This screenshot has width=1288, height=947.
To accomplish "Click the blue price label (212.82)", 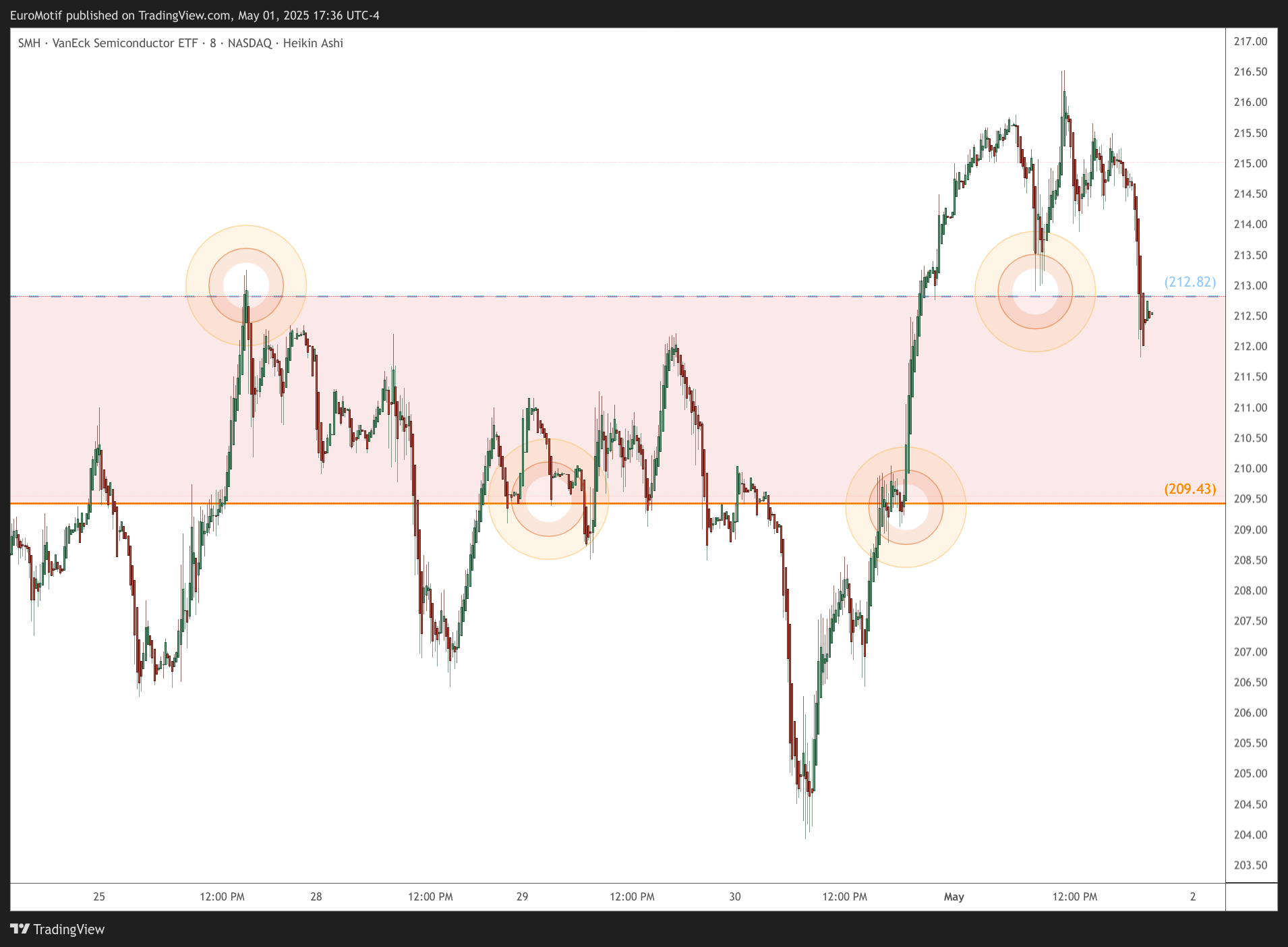I will pos(1190,282).
